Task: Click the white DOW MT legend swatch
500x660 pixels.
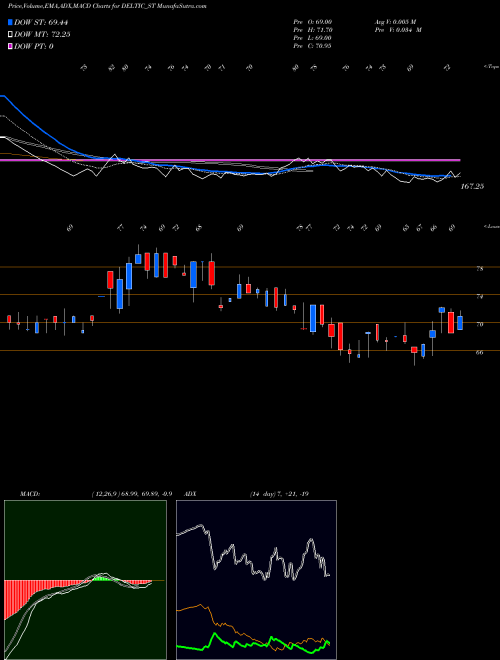Action: tap(11, 34)
